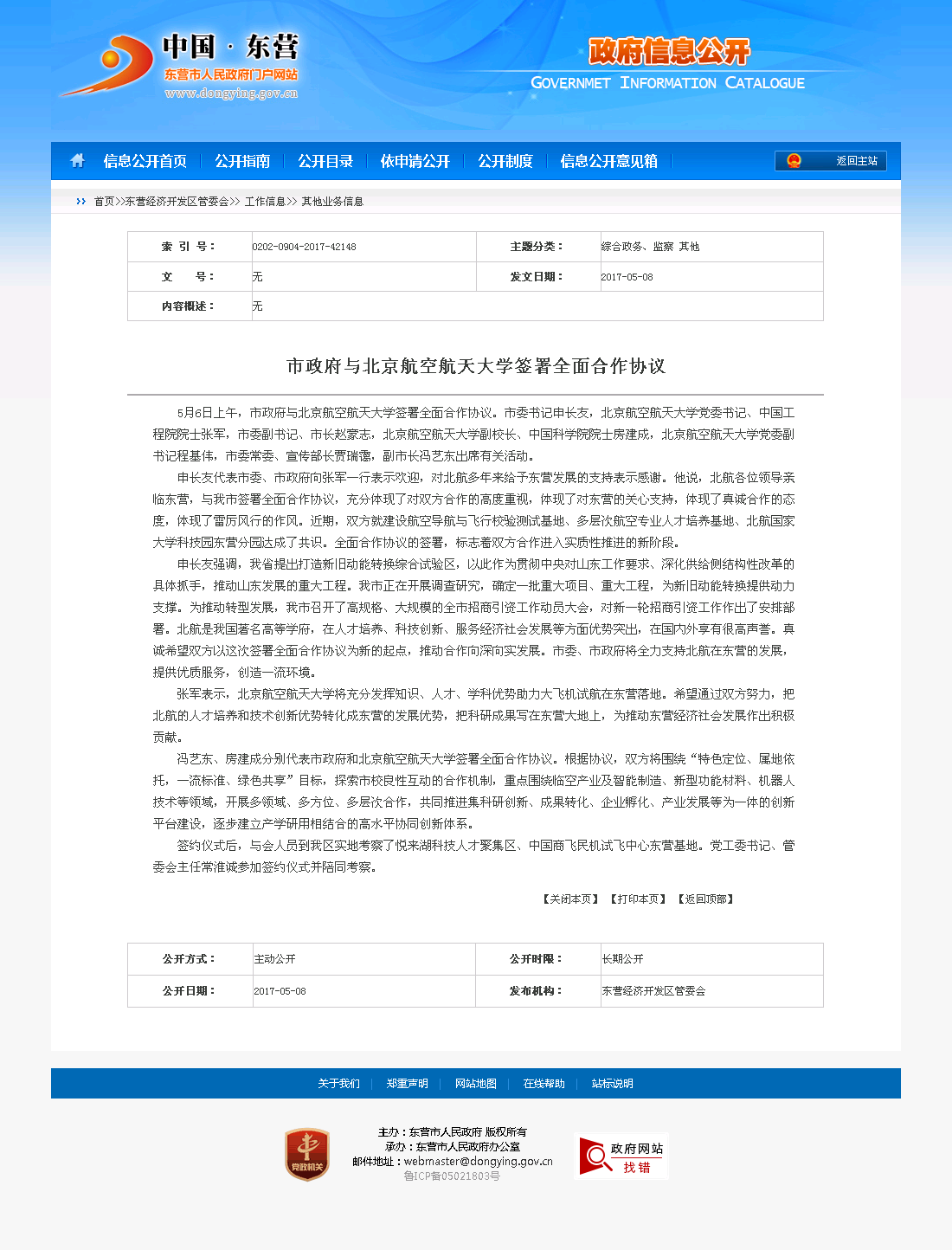Click the double-arrow breadcrumb icon
Screen dimensions: 952x1250
(80, 202)
